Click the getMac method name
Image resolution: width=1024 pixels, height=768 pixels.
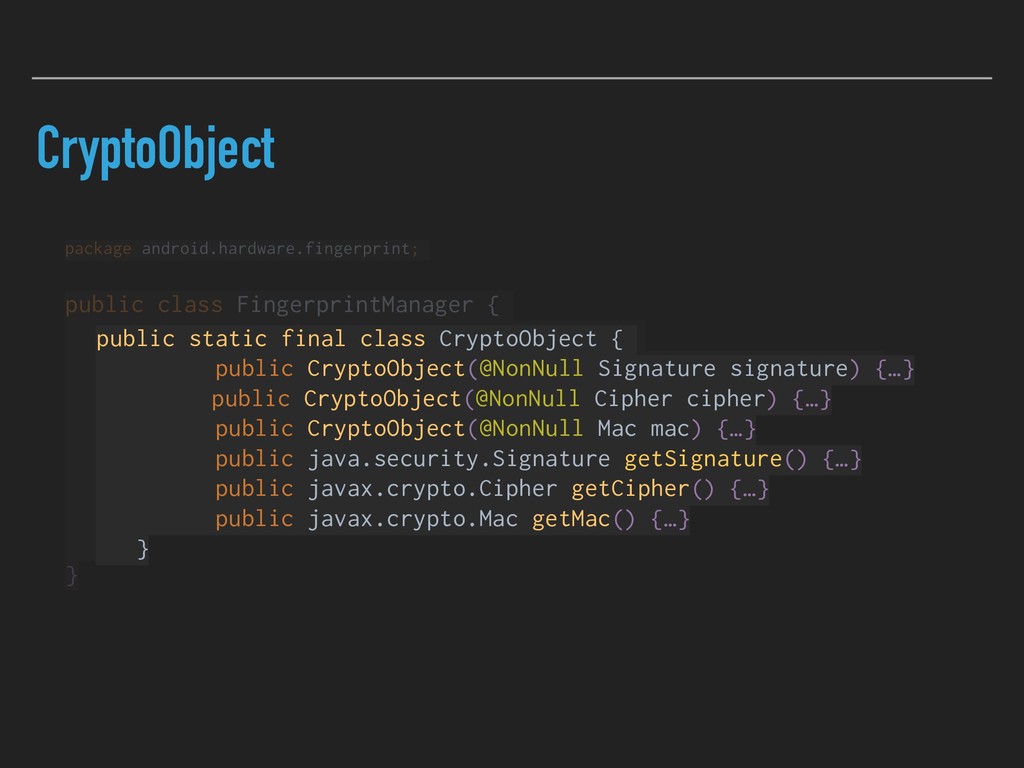(x=571, y=519)
